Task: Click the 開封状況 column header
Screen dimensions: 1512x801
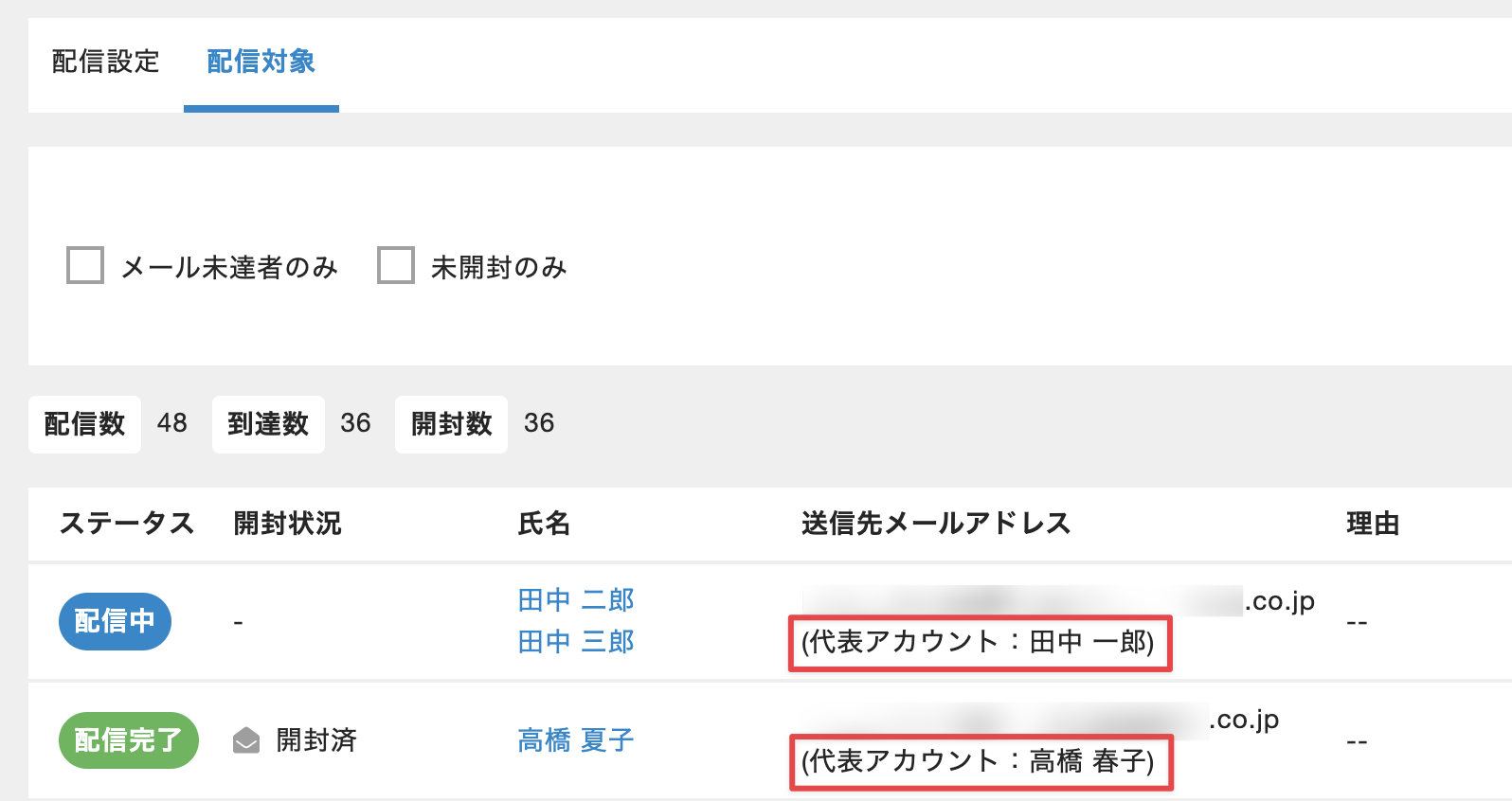Action: pyautogui.click(x=287, y=524)
